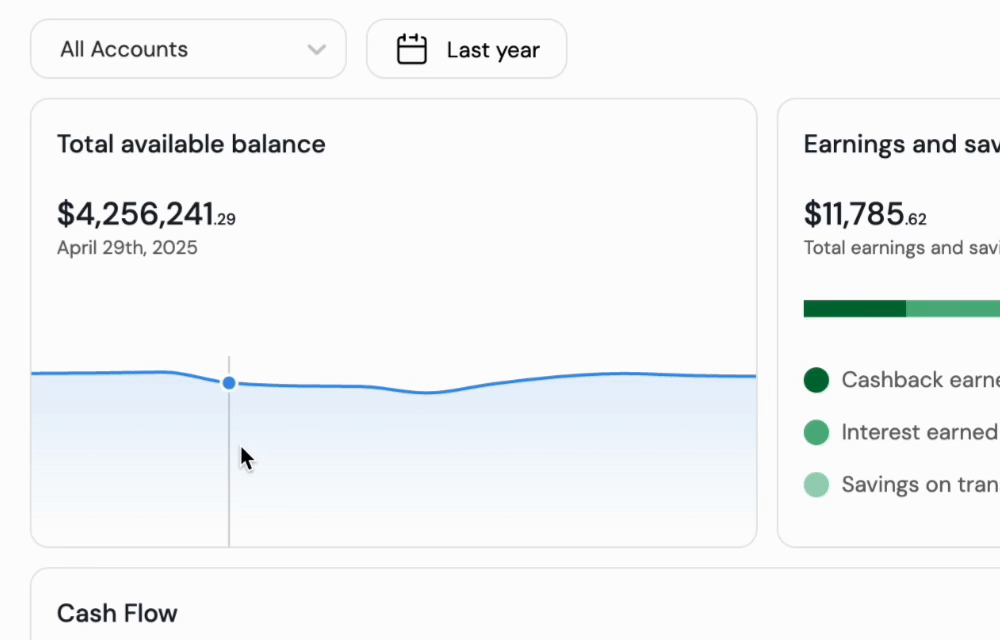This screenshot has height=640, width=1000.
Task: Open the All Accounts dropdown
Action: (188, 49)
